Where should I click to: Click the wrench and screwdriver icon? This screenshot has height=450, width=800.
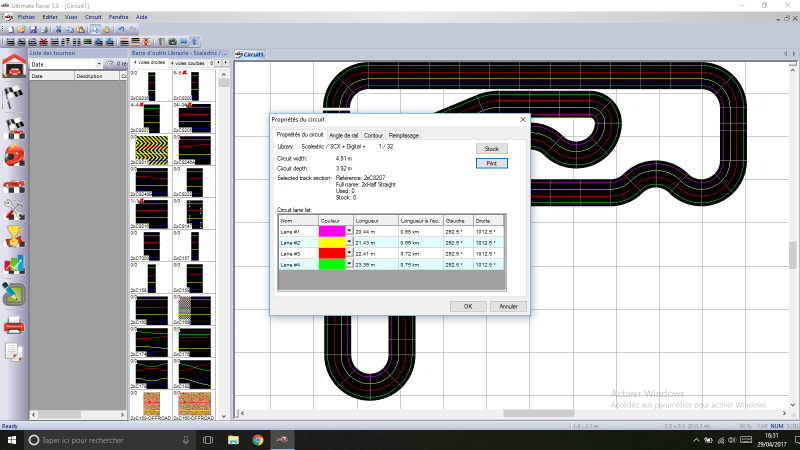[14, 209]
